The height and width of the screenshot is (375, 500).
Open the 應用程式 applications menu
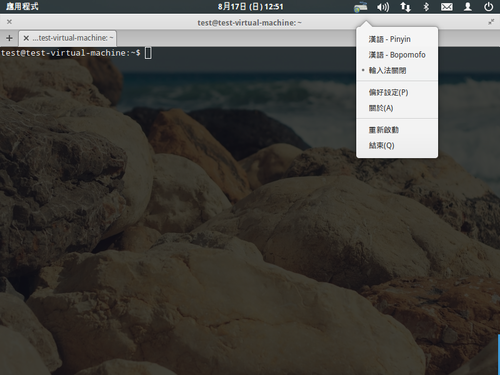tap(22, 6)
